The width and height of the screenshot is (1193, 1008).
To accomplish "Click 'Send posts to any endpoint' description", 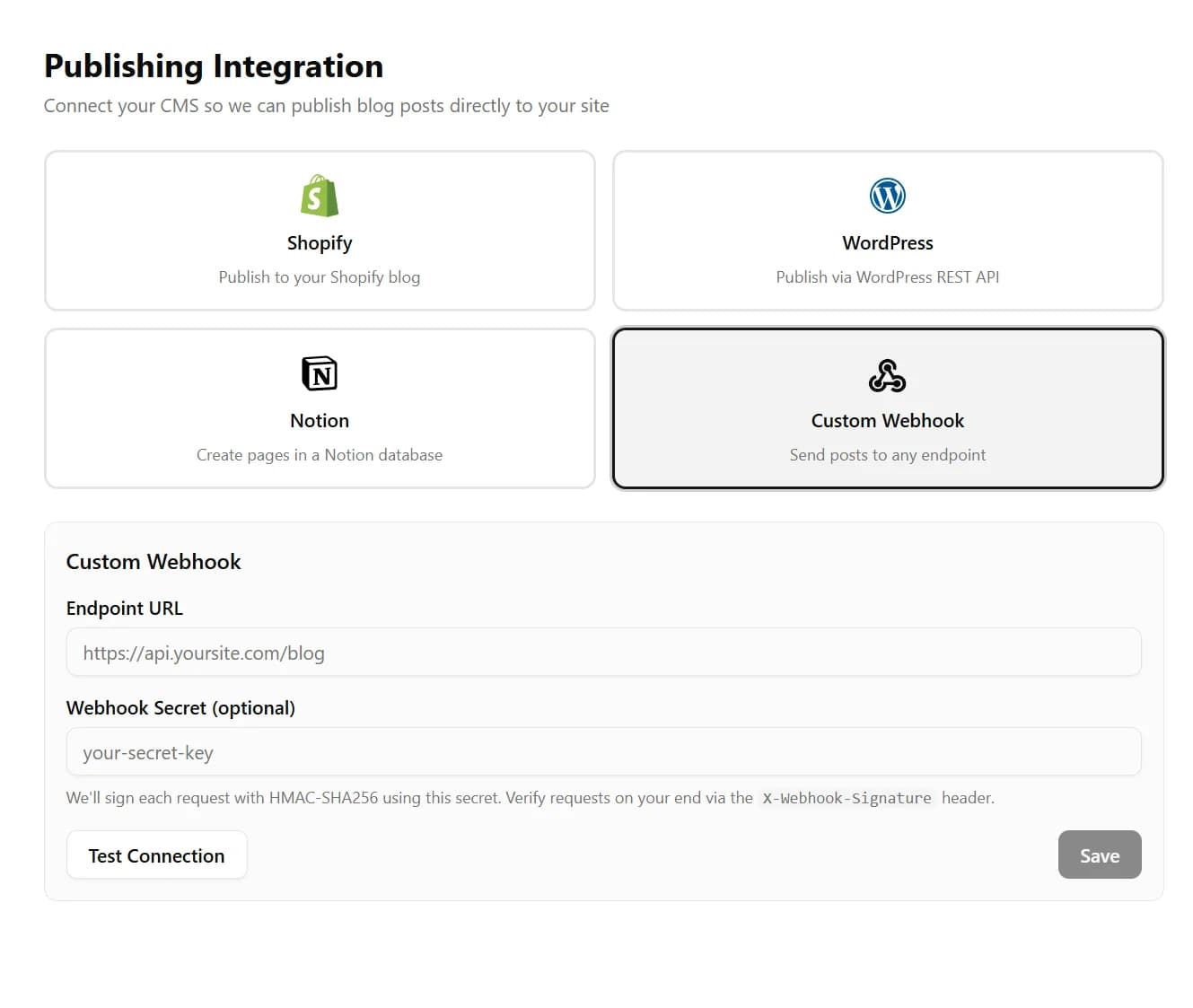I will click(887, 454).
